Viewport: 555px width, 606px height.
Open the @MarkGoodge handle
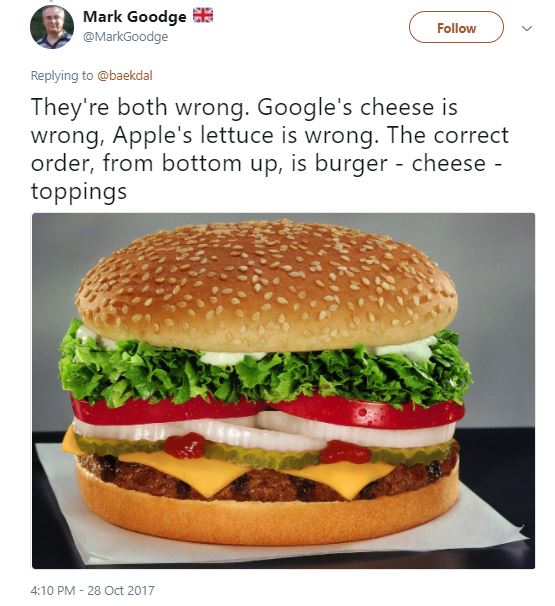(126, 37)
